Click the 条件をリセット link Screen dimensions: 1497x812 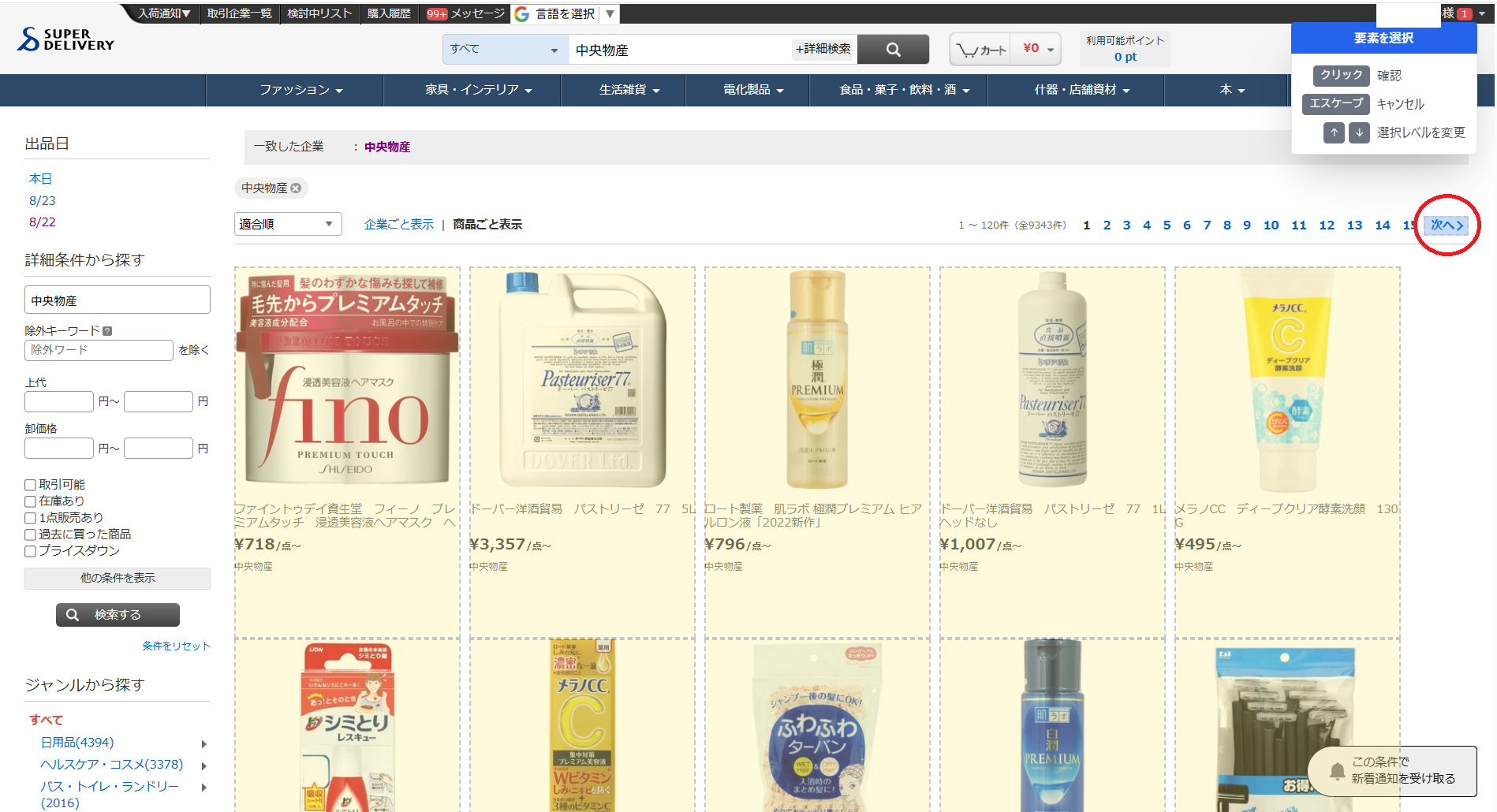(x=177, y=646)
